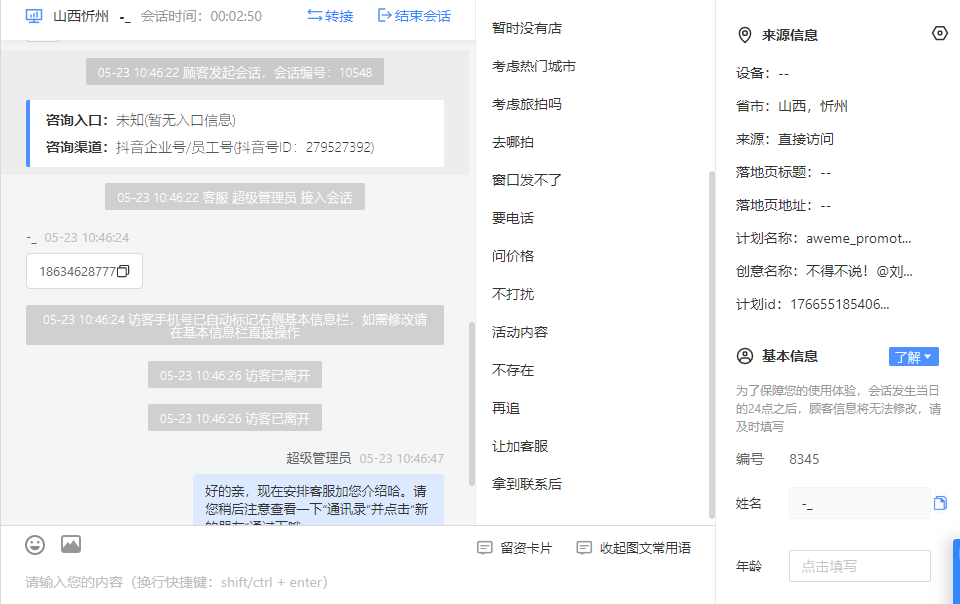Pick quick reply 再追
Screen dimensions: 960x604
click(506, 408)
